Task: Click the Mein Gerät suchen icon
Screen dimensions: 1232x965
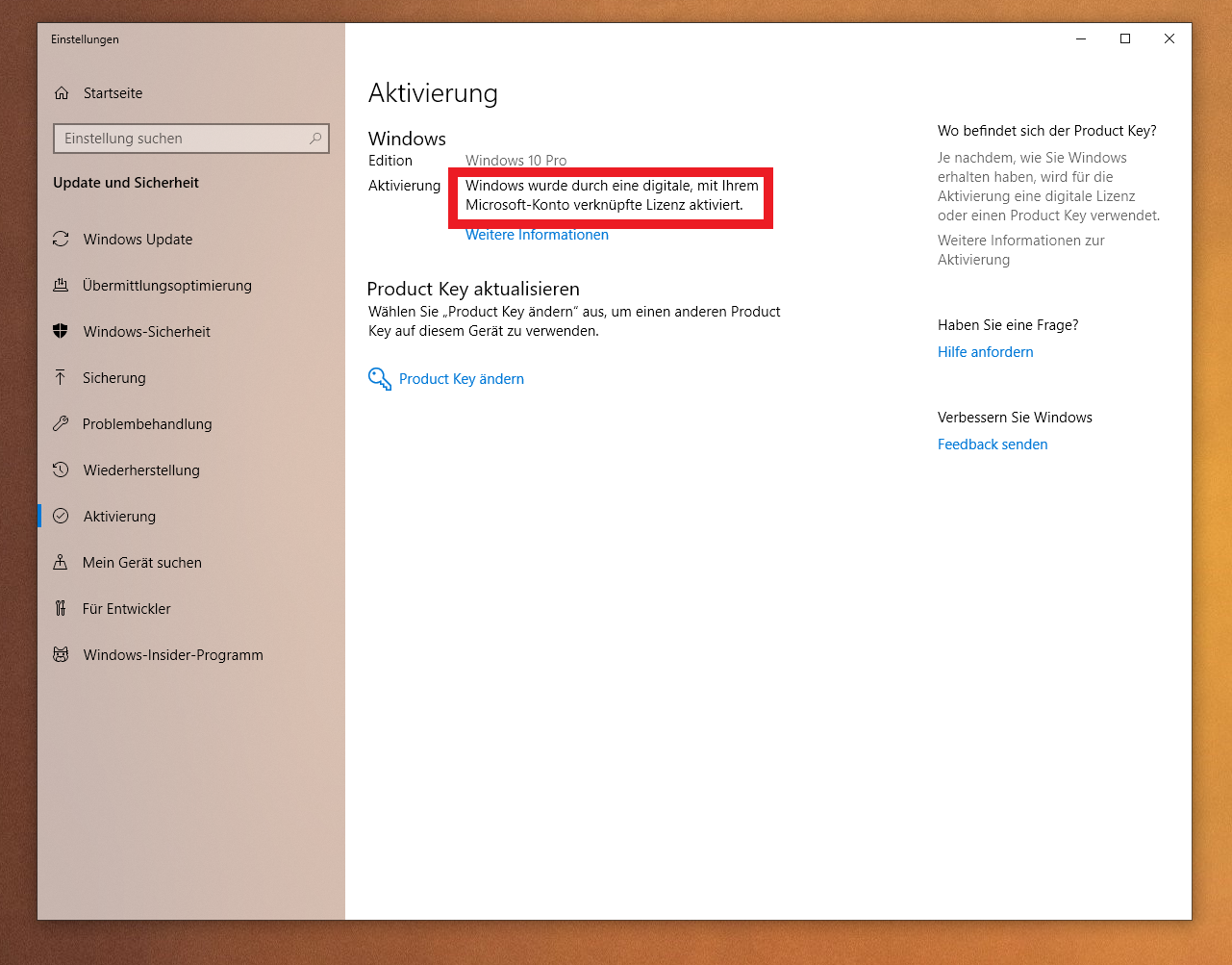Action: (x=61, y=562)
